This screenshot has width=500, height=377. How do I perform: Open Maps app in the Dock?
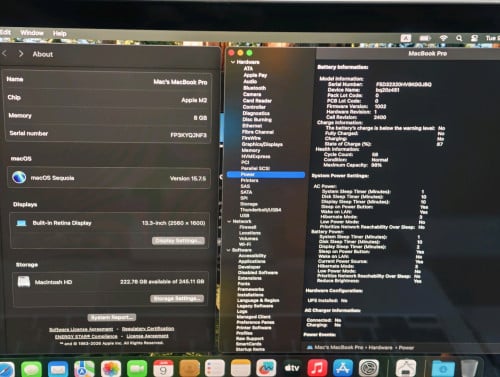[x=84, y=369]
